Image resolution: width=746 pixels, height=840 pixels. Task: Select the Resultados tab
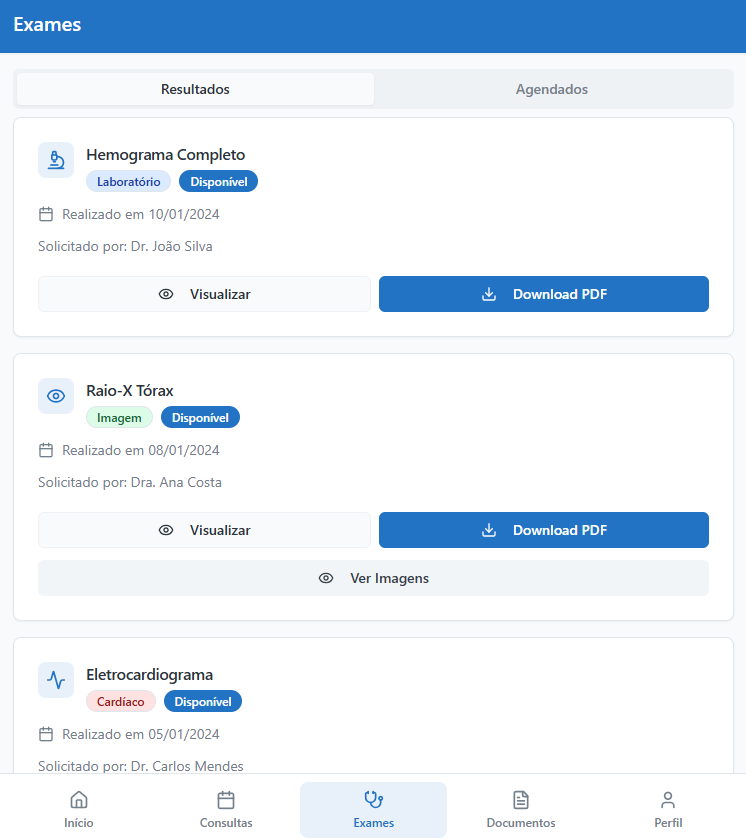pos(195,89)
